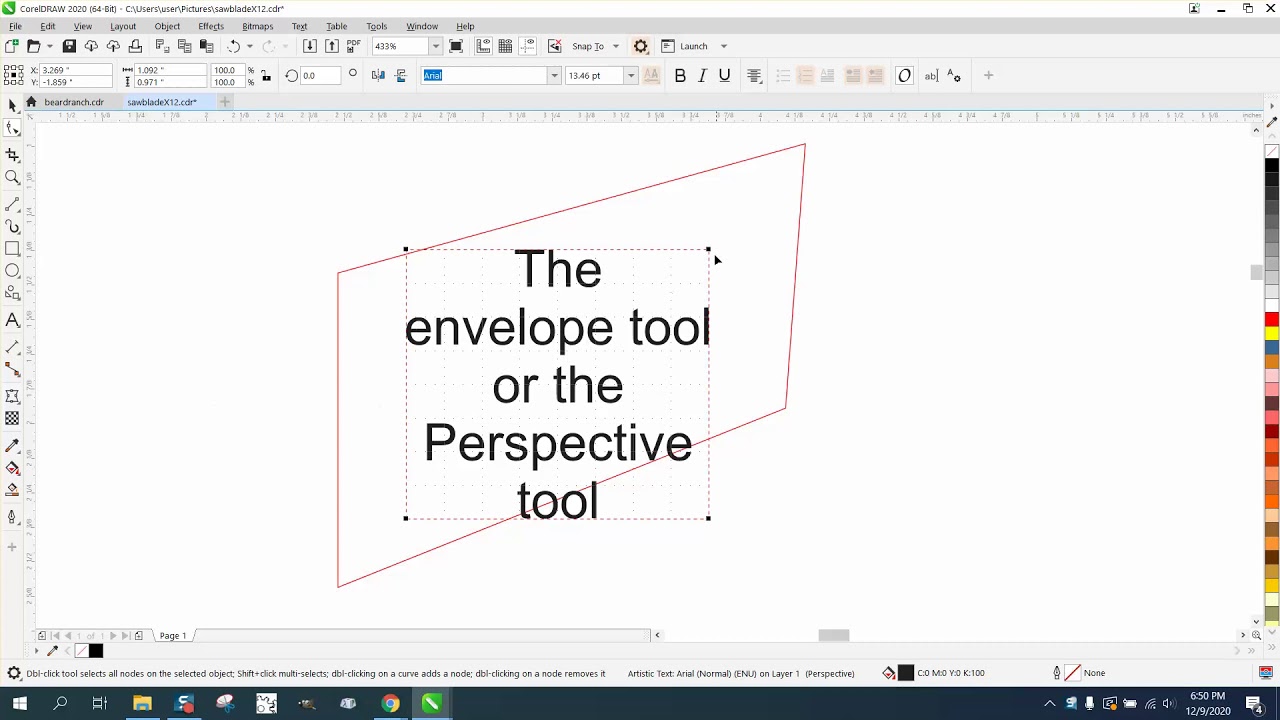Publish to PDF using the PDF icon
Screen dimensions: 1280x720
(354, 46)
